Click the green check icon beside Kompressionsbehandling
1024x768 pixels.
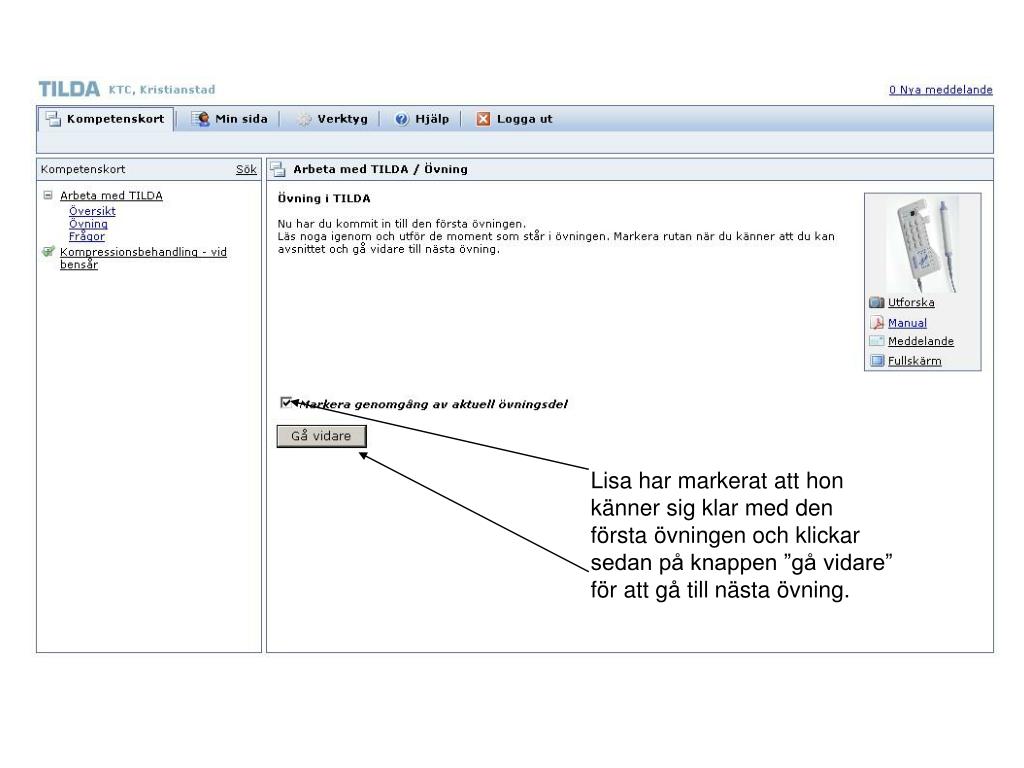pyautogui.click(x=48, y=251)
